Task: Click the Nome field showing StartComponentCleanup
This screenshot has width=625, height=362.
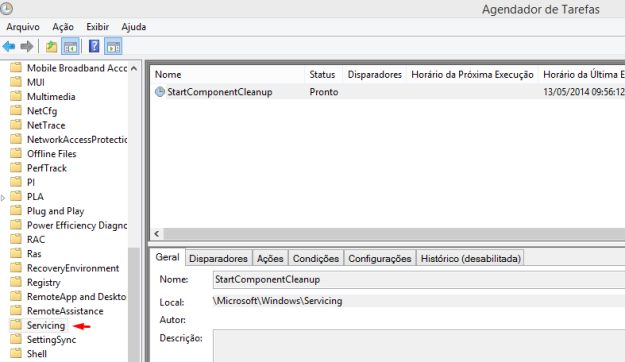Action: click(x=419, y=279)
